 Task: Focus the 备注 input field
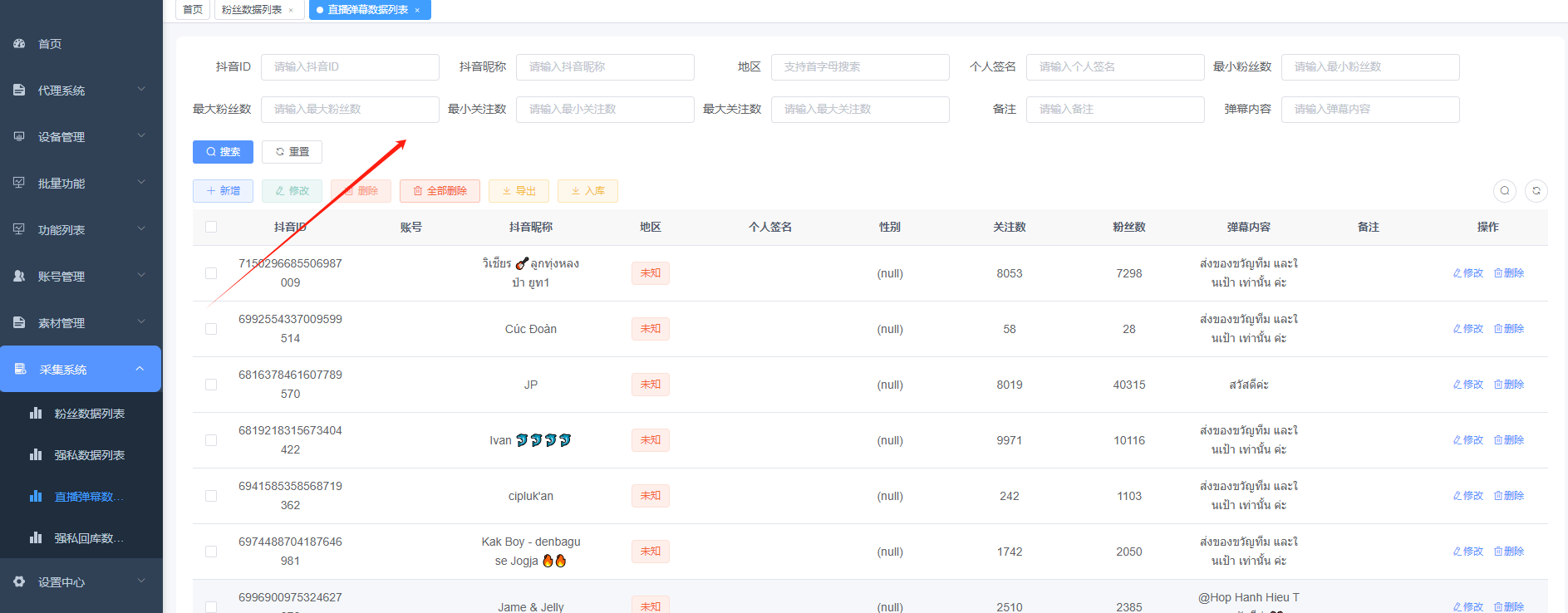(1115, 110)
